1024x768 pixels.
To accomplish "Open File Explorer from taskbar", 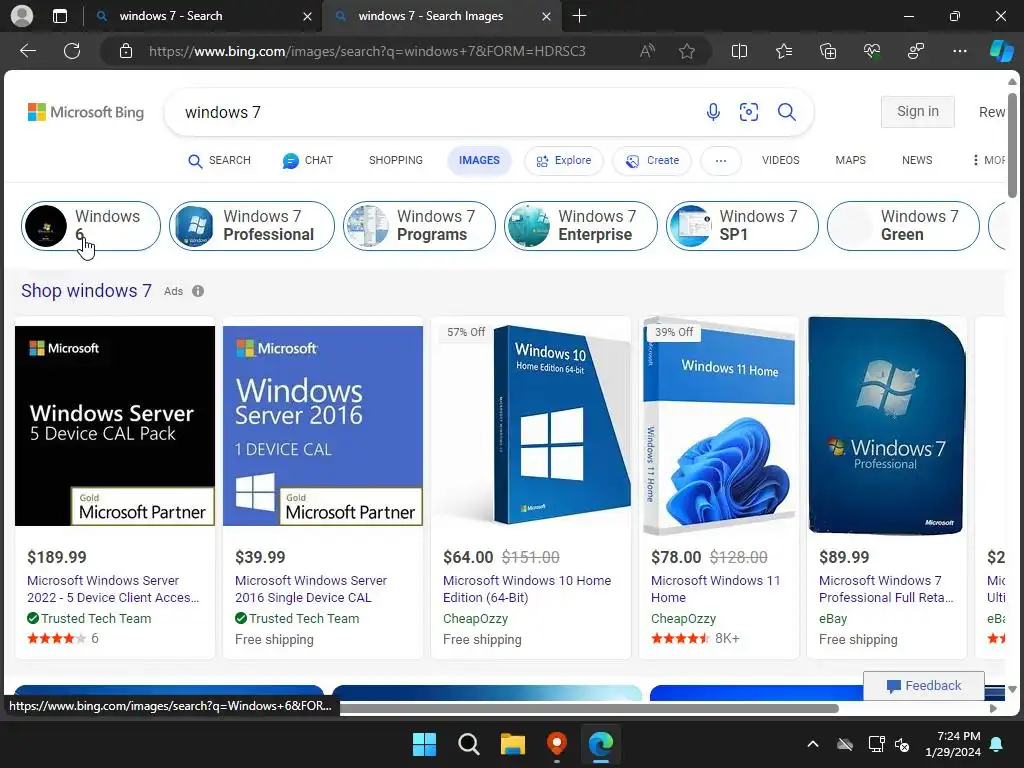I will [513, 744].
